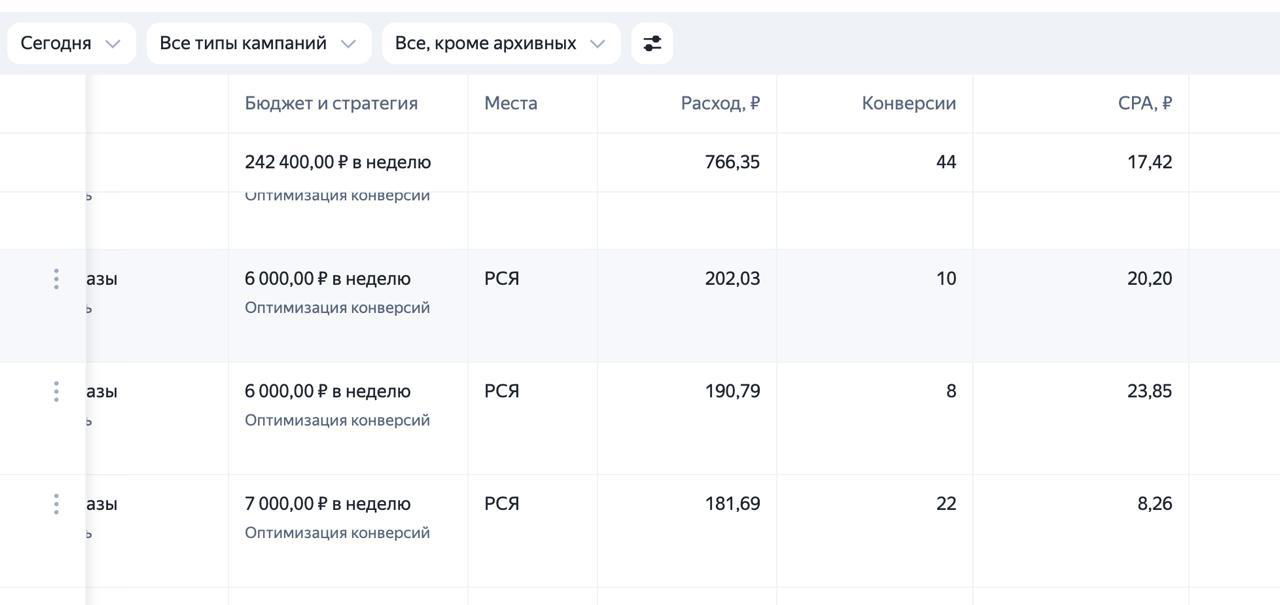Click the 44 conversions value
Screen dimensions: 1280x605
coord(948,161)
